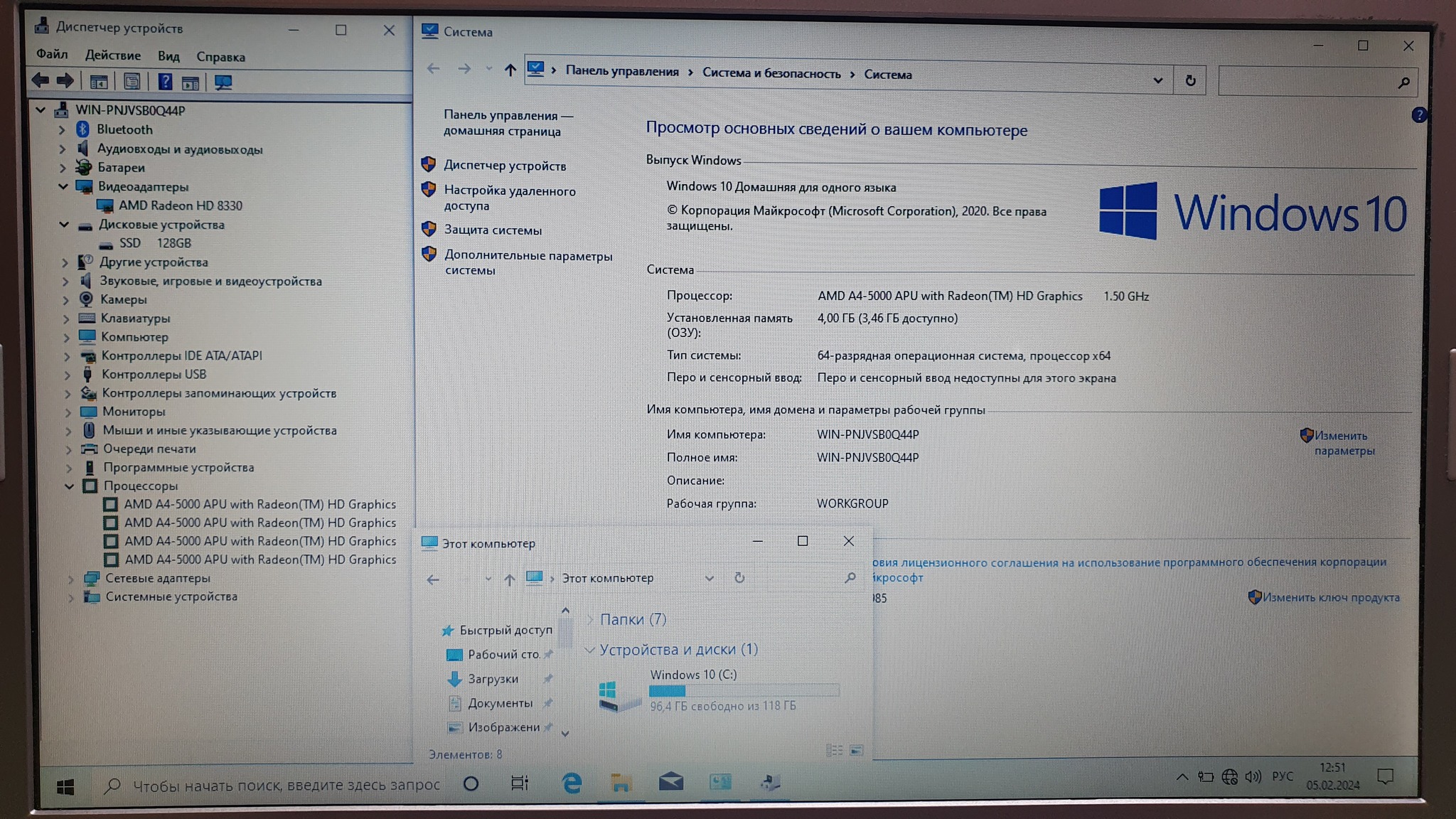The height and width of the screenshot is (819, 1456).
Task: Expand the Bluetooth device category
Action: point(62,129)
